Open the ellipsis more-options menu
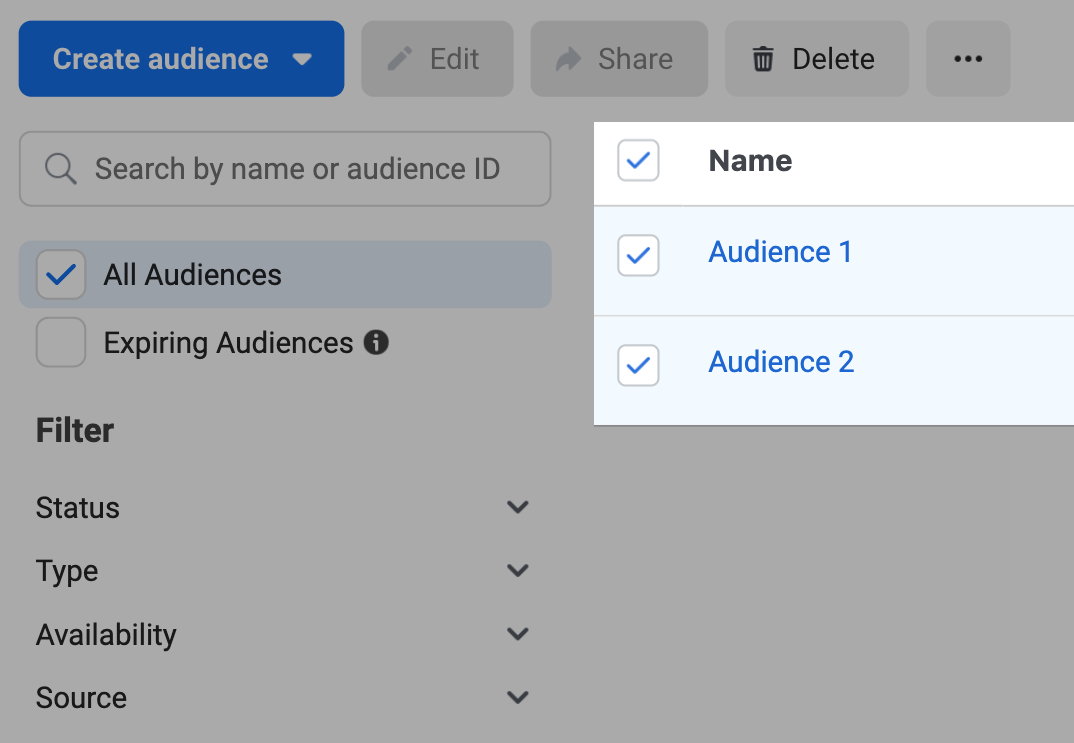1074x743 pixels. click(967, 58)
